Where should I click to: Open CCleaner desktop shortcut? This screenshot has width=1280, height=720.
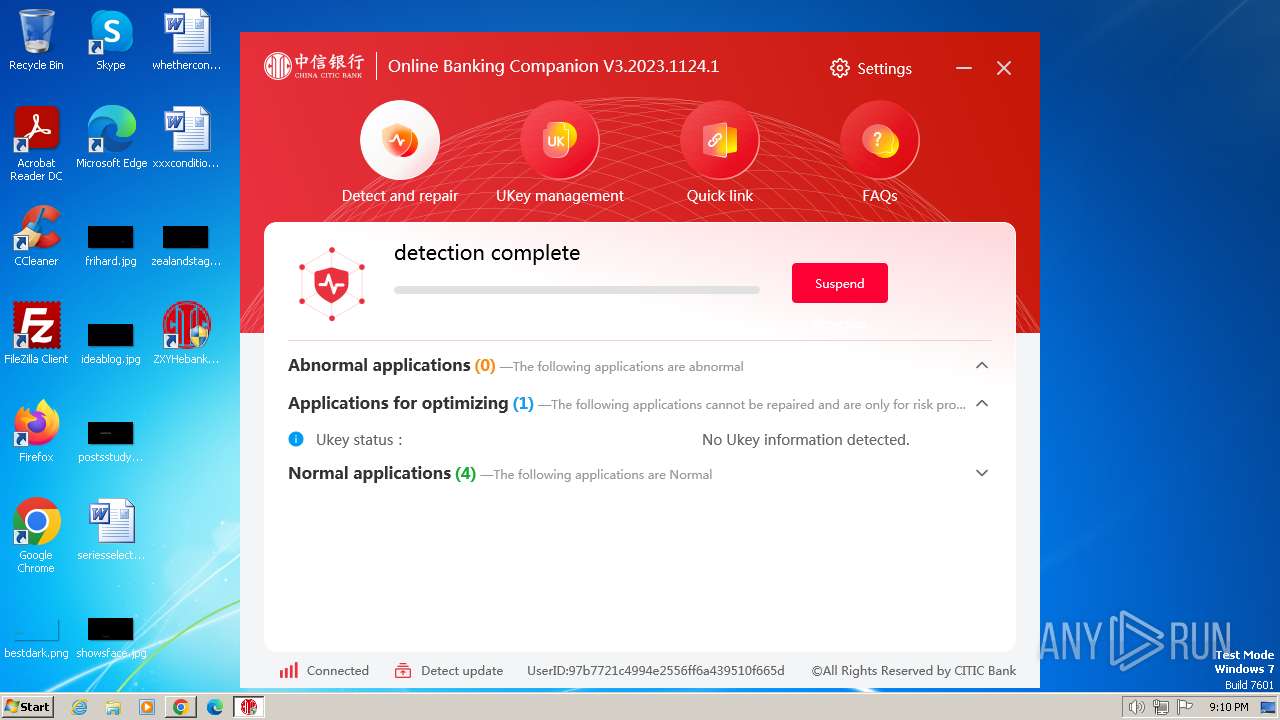pyautogui.click(x=36, y=237)
